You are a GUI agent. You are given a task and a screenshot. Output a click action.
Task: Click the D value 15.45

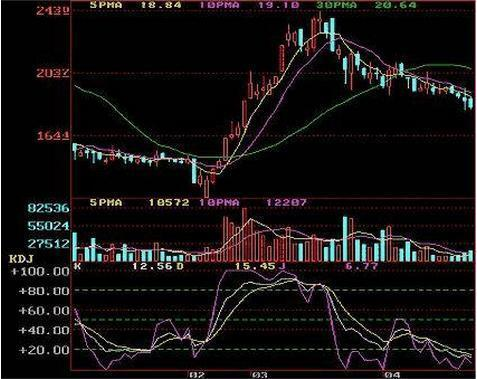click(255, 266)
